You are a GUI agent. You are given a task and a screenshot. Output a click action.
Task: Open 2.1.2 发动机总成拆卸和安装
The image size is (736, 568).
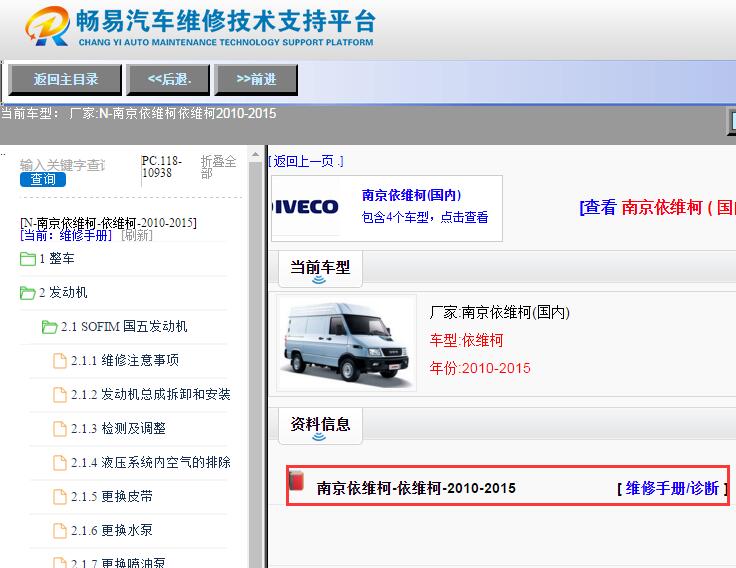[151, 394]
